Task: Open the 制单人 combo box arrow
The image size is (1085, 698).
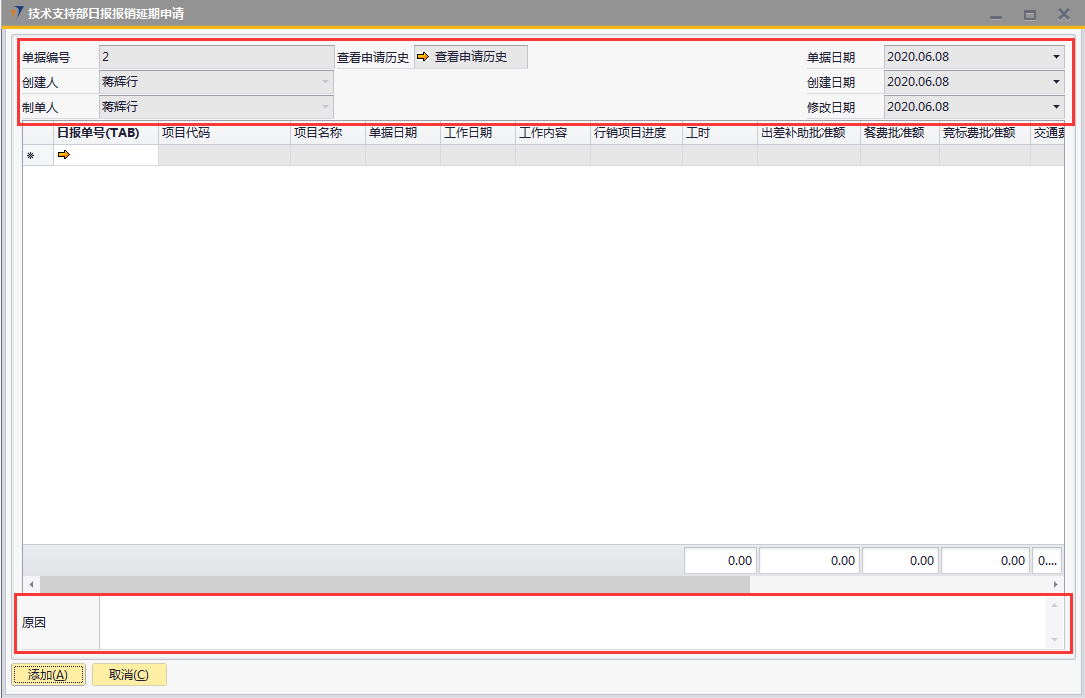Action: [x=325, y=107]
